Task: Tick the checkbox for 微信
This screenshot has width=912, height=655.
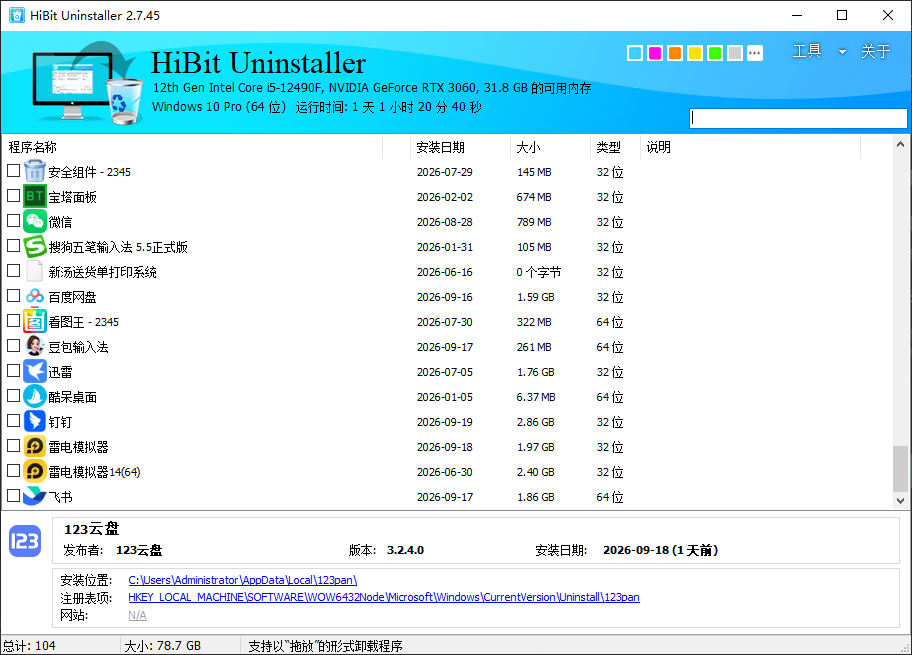Action: [x=13, y=221]
